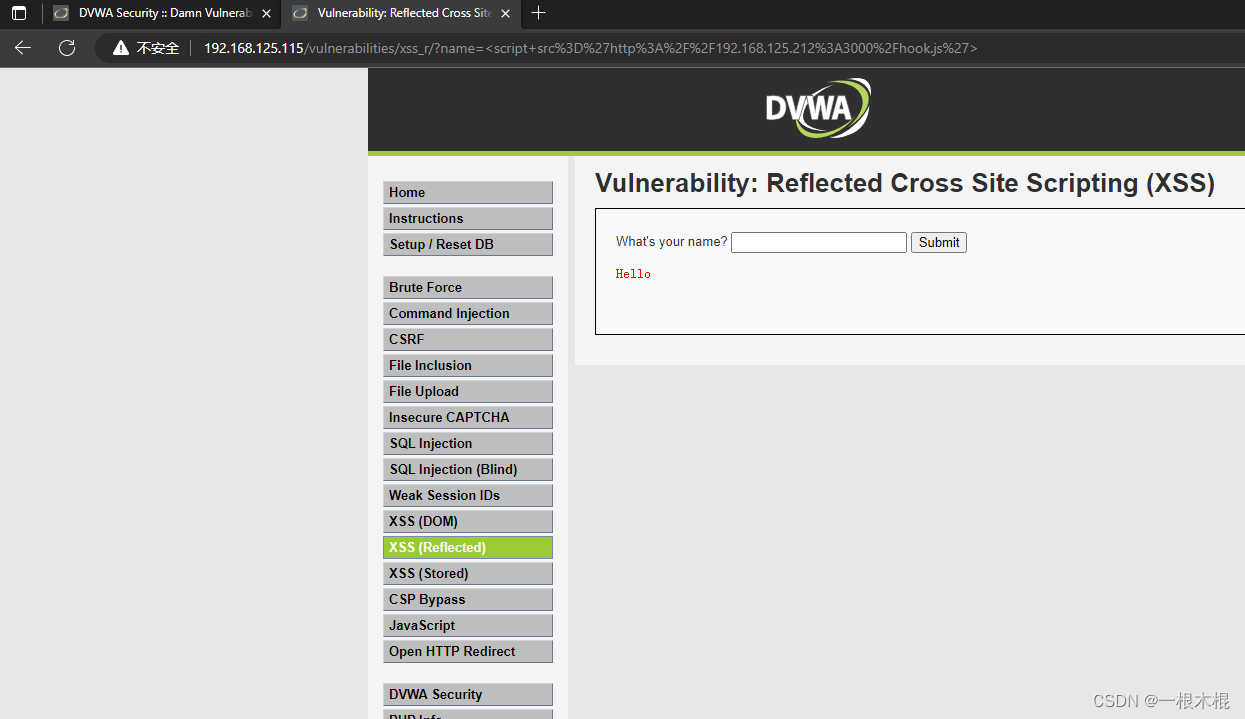Open the Instructions page
This screenshot has height=719, width=1245.
tap(468, 218)
